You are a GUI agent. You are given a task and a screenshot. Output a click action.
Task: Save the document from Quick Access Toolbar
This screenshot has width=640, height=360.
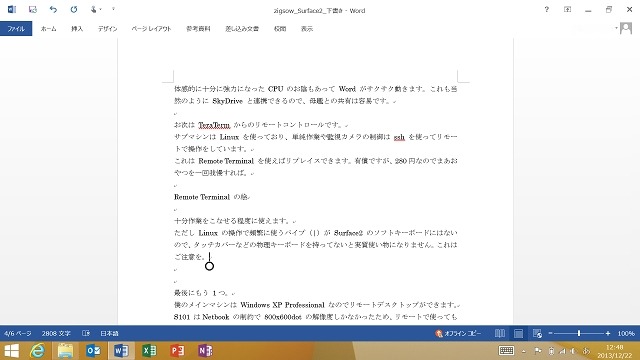pyautogui.click(x=33, y=9)
